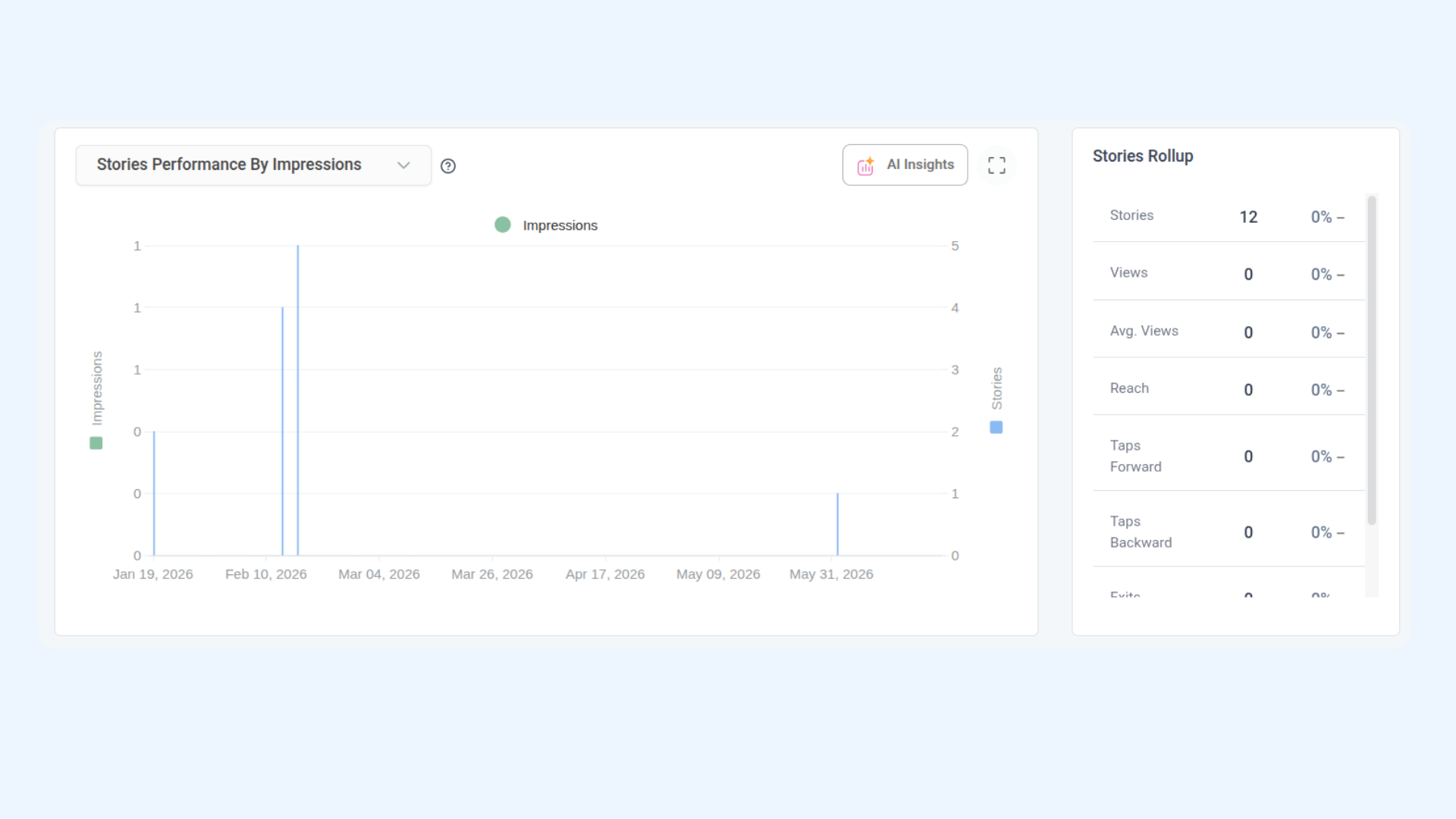This screenshot has width=1456, height=819.
Task: Click the May 31 chart bar
Action: (x=837, y=524)
